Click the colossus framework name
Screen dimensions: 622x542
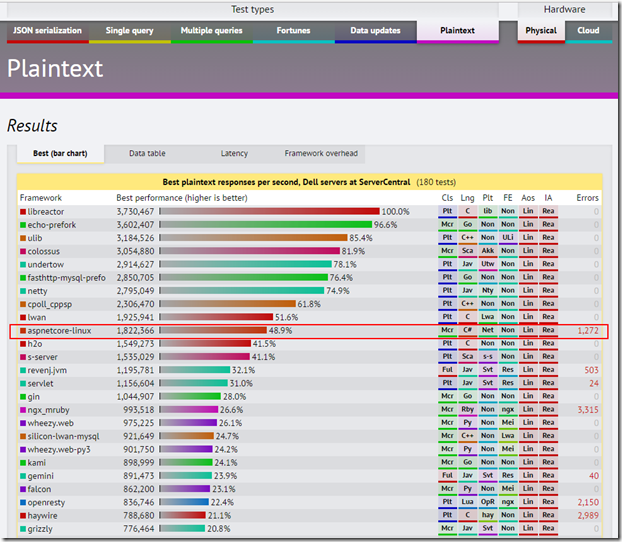click(44, 252)
